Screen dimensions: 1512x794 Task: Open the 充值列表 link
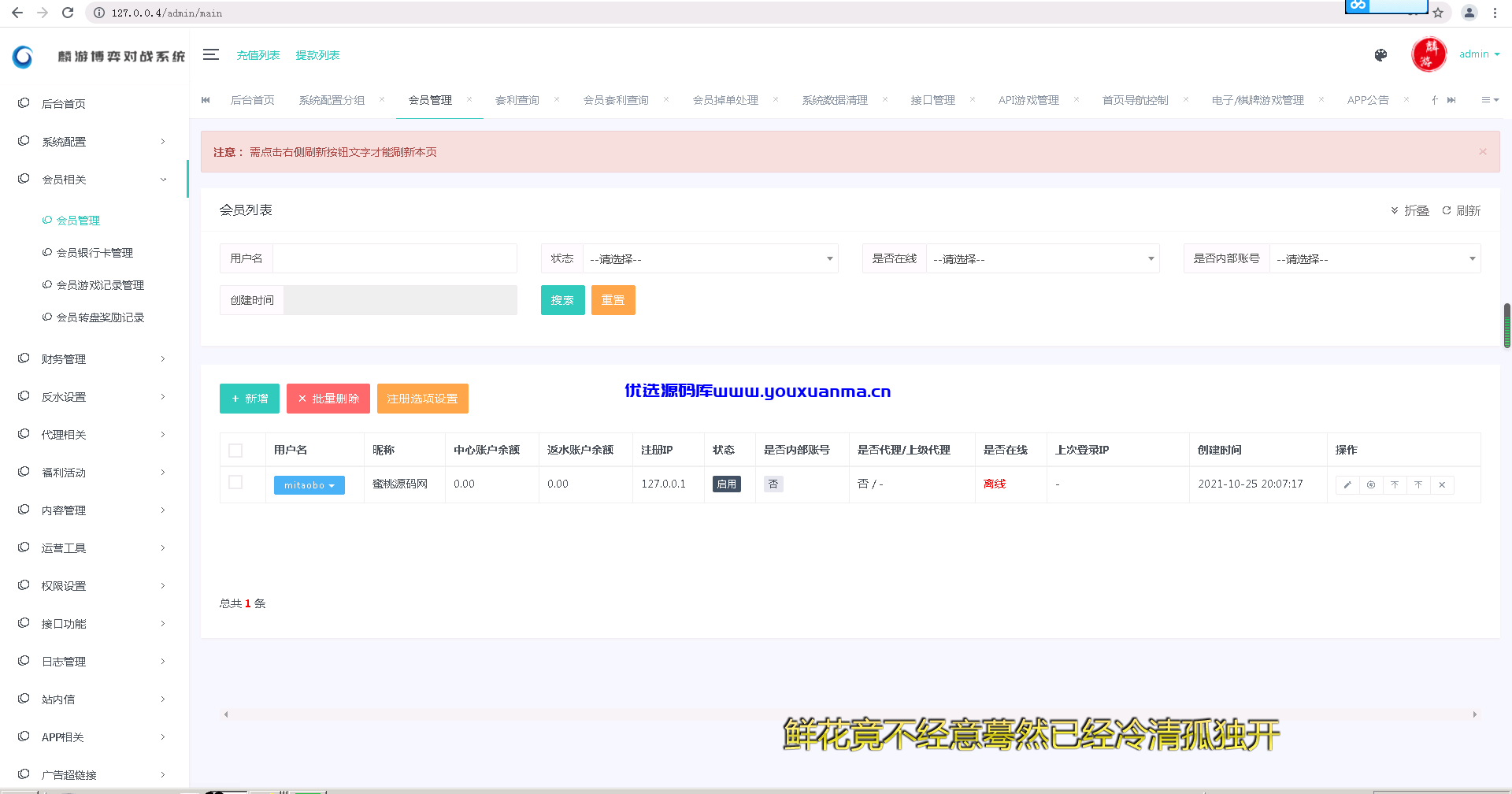click(258, 55)
